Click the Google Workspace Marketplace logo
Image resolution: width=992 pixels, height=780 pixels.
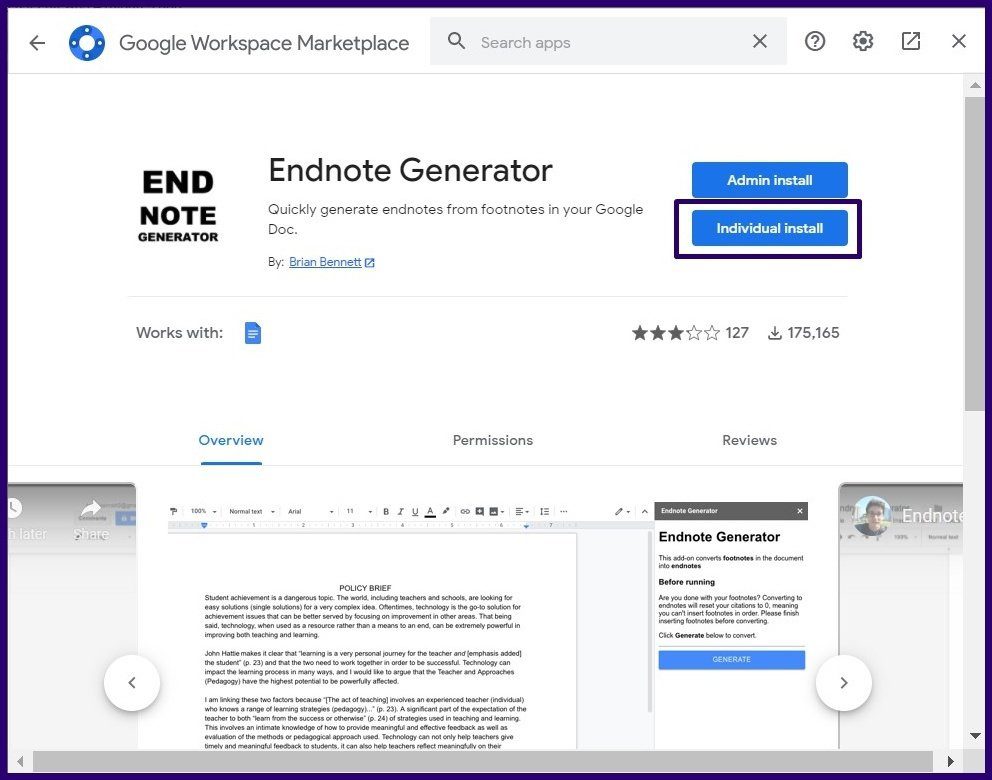click(87, 42)
